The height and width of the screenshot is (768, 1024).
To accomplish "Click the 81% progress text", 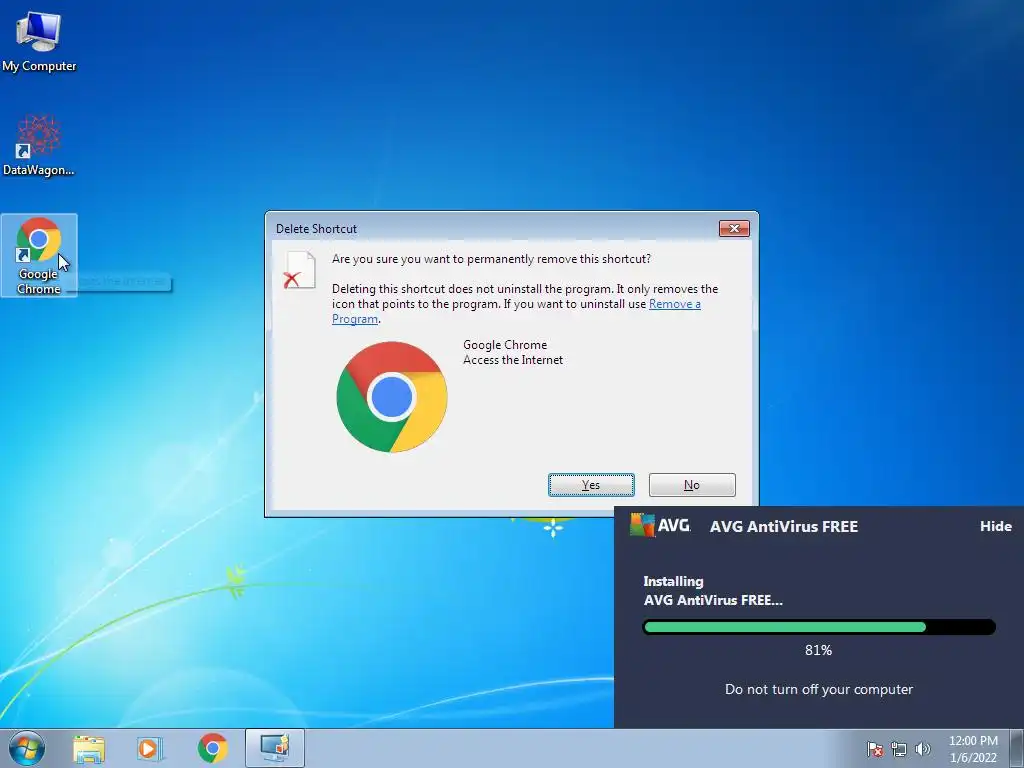I will click(818, 650).
